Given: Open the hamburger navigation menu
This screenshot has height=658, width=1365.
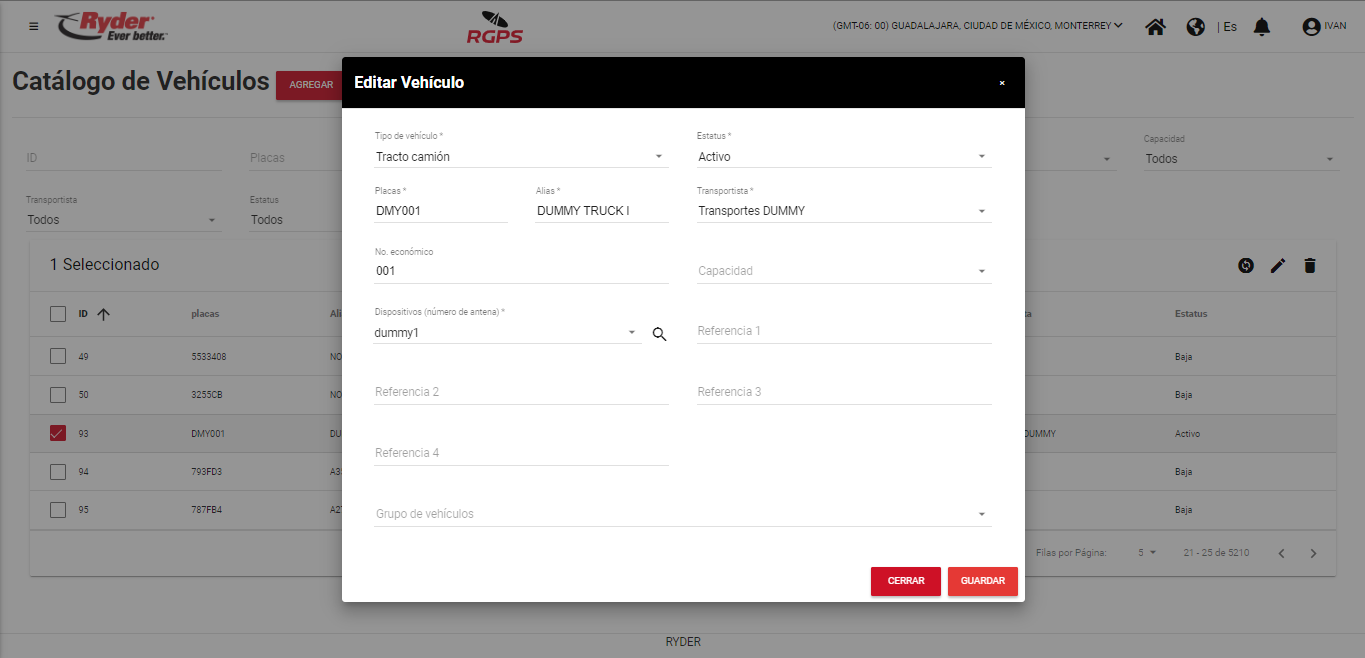Looking at the screenshot, I should pyautogui.click(x=34, y=26).
